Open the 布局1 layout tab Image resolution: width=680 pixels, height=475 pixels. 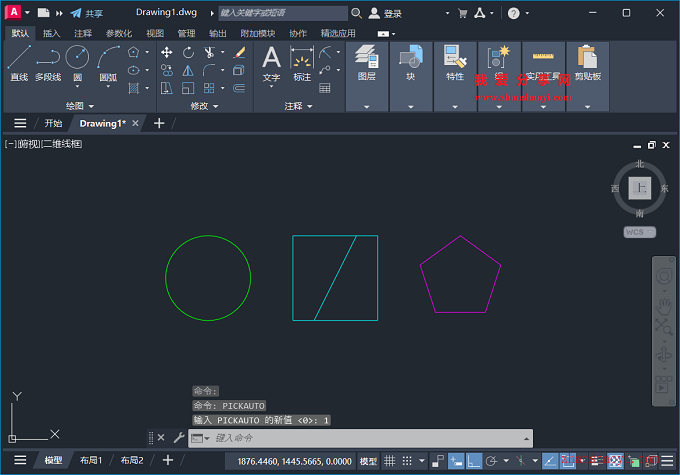click(x=91, y=460)
